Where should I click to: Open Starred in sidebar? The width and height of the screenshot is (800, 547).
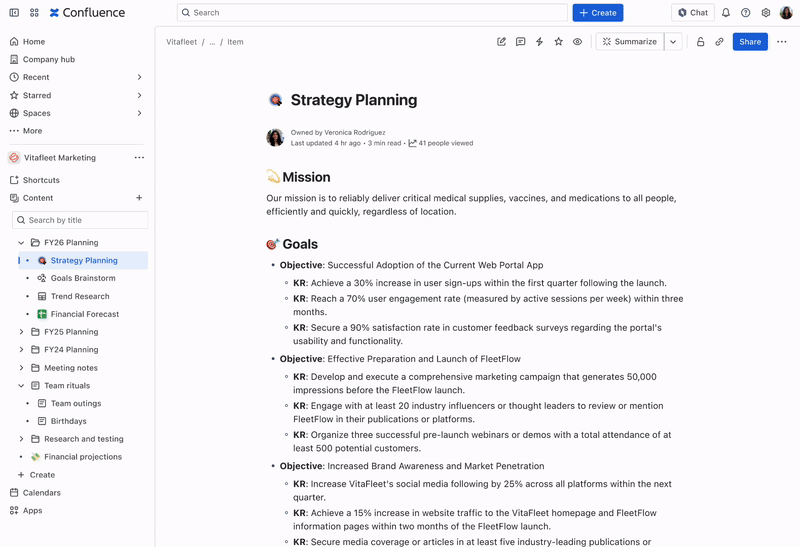coord(37,95)
